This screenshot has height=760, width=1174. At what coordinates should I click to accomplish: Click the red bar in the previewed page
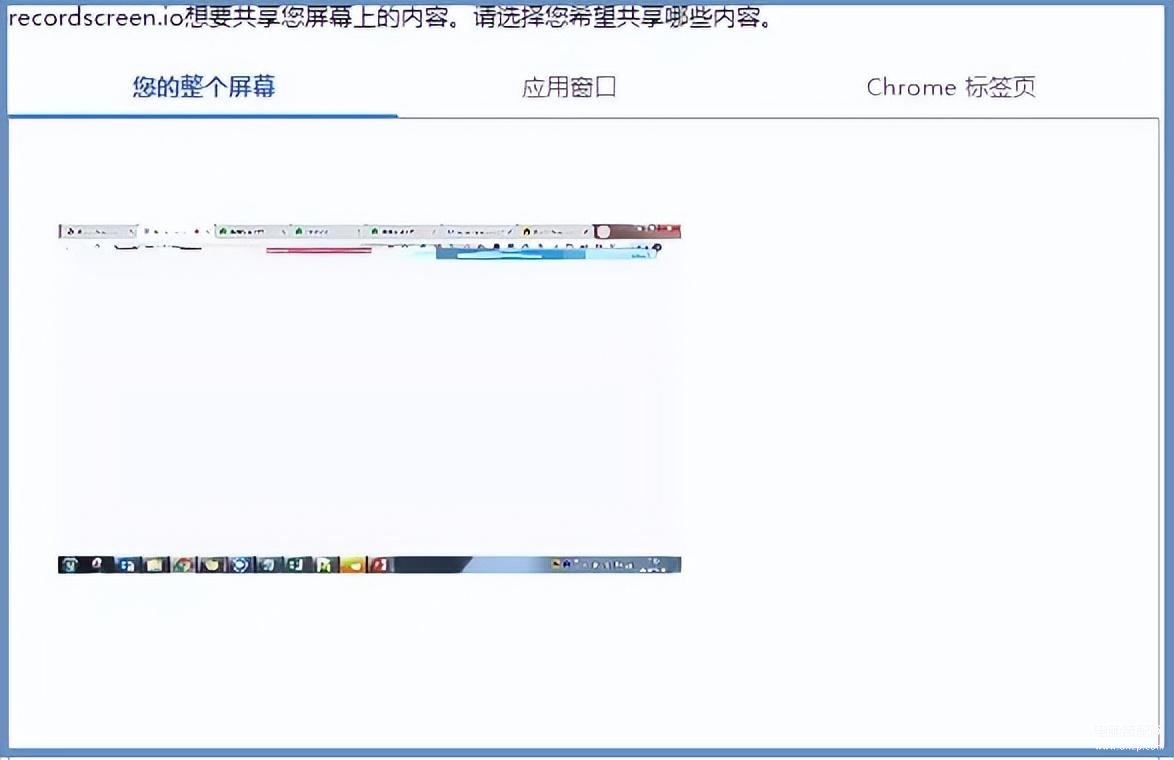click(x=319, y=251)
